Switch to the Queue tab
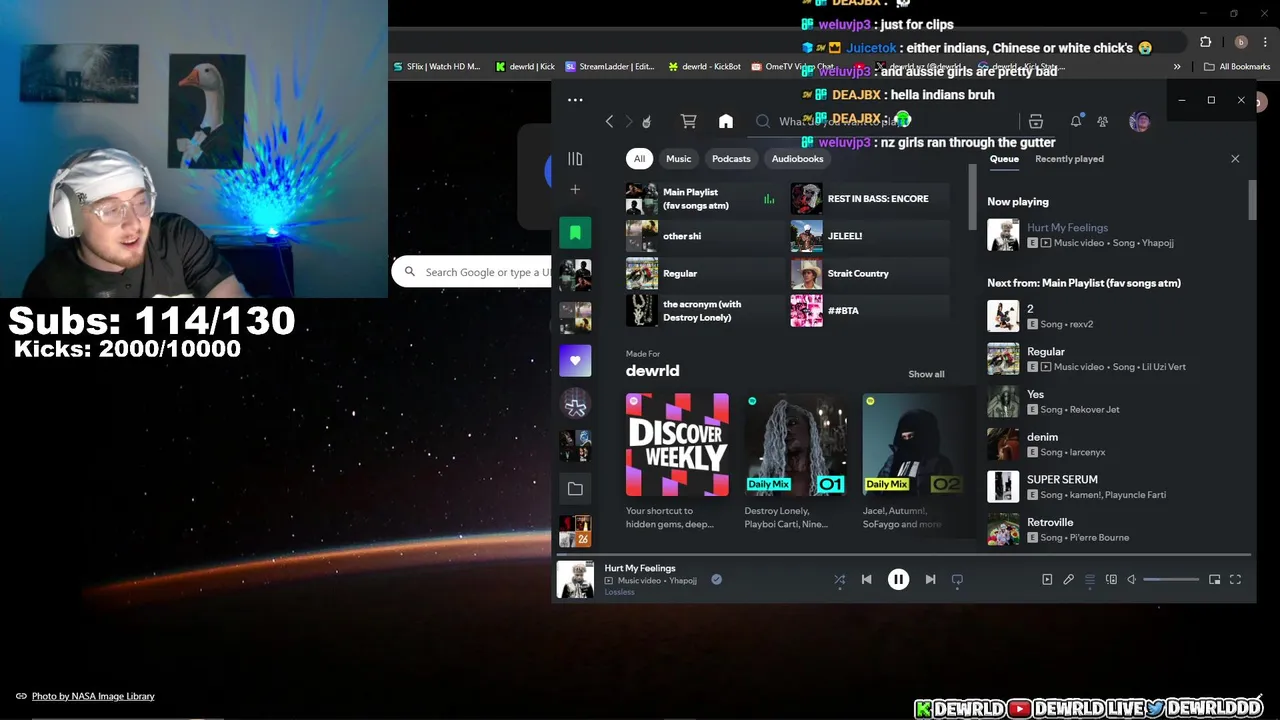This screenshot has width=1280, height=720. pos(1004,159)
